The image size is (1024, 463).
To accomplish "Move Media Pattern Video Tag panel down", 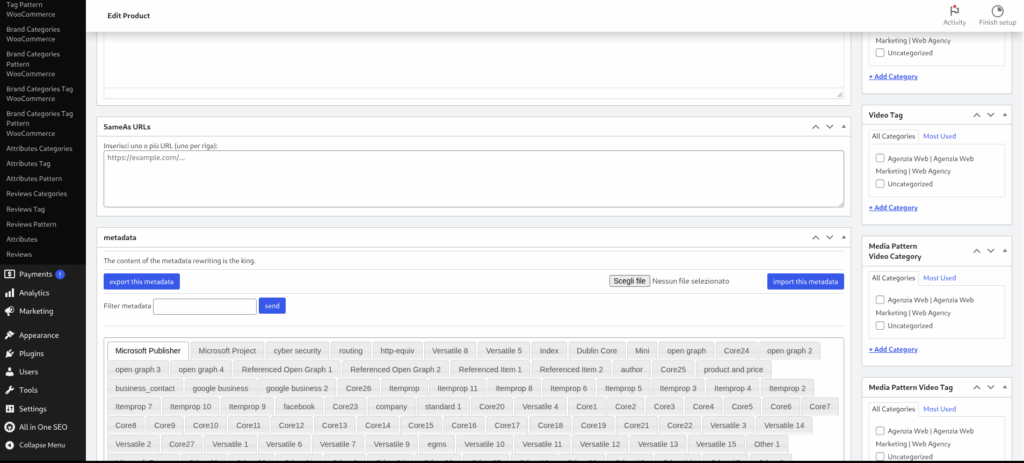I will (x=991, y=387).
